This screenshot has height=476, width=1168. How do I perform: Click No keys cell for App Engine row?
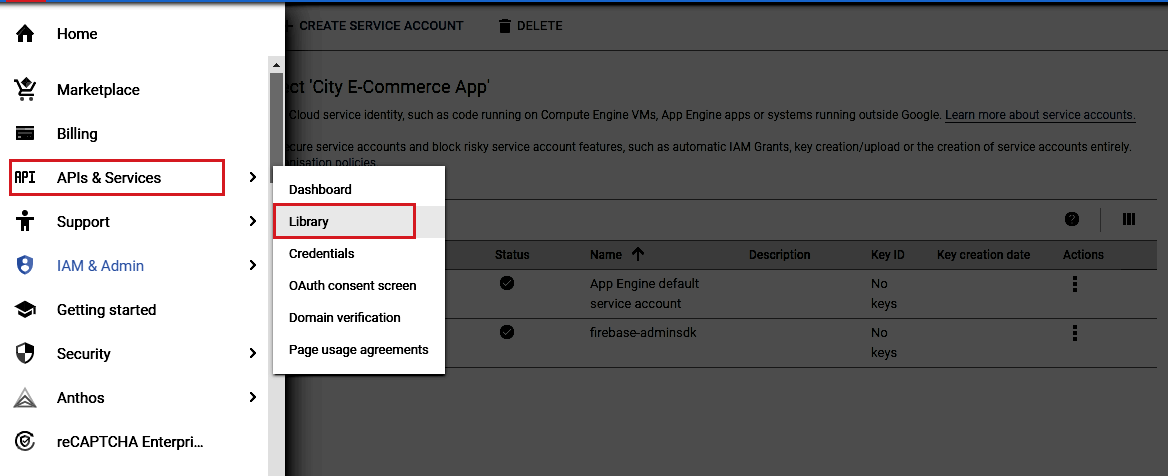pyautogui.click(x=883, y=293)
